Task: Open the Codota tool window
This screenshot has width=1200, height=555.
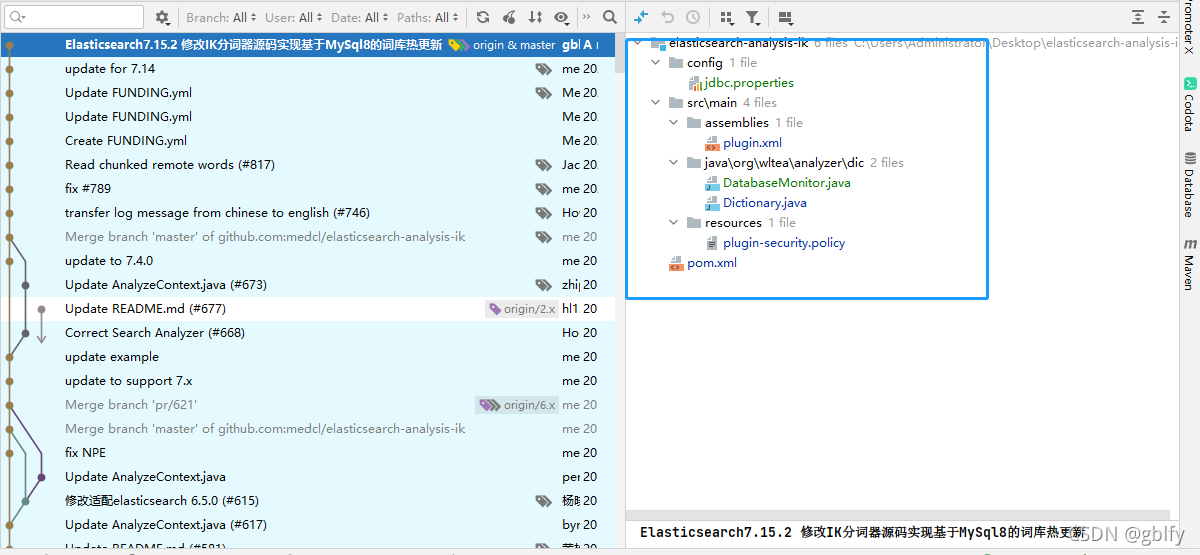Action: (x=1189, y=105)
